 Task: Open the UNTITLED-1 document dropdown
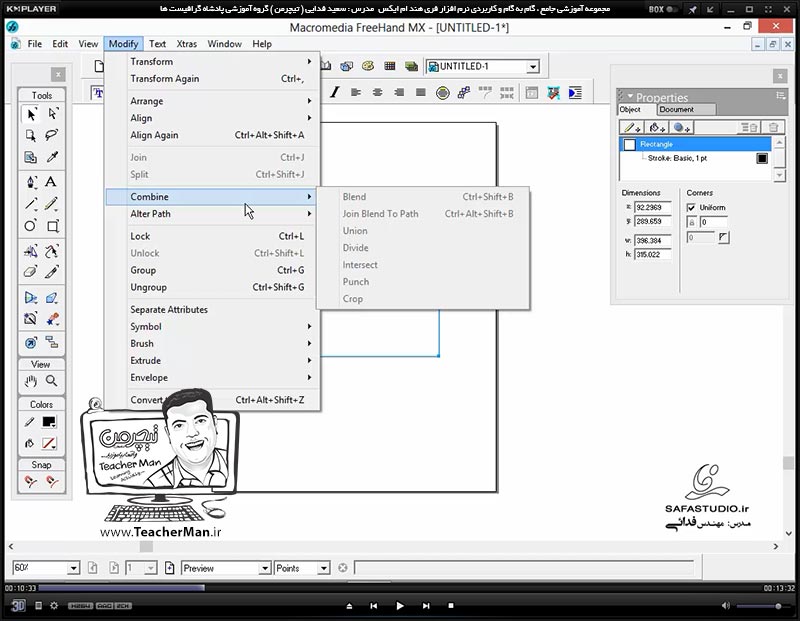[533, 66]
